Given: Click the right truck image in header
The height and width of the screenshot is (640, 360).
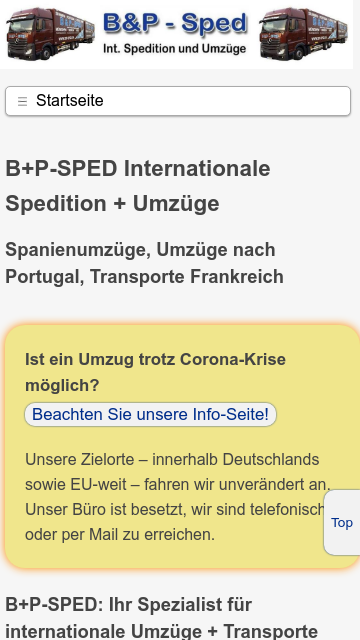Looking at the screenshot, I should coord(303,34).
